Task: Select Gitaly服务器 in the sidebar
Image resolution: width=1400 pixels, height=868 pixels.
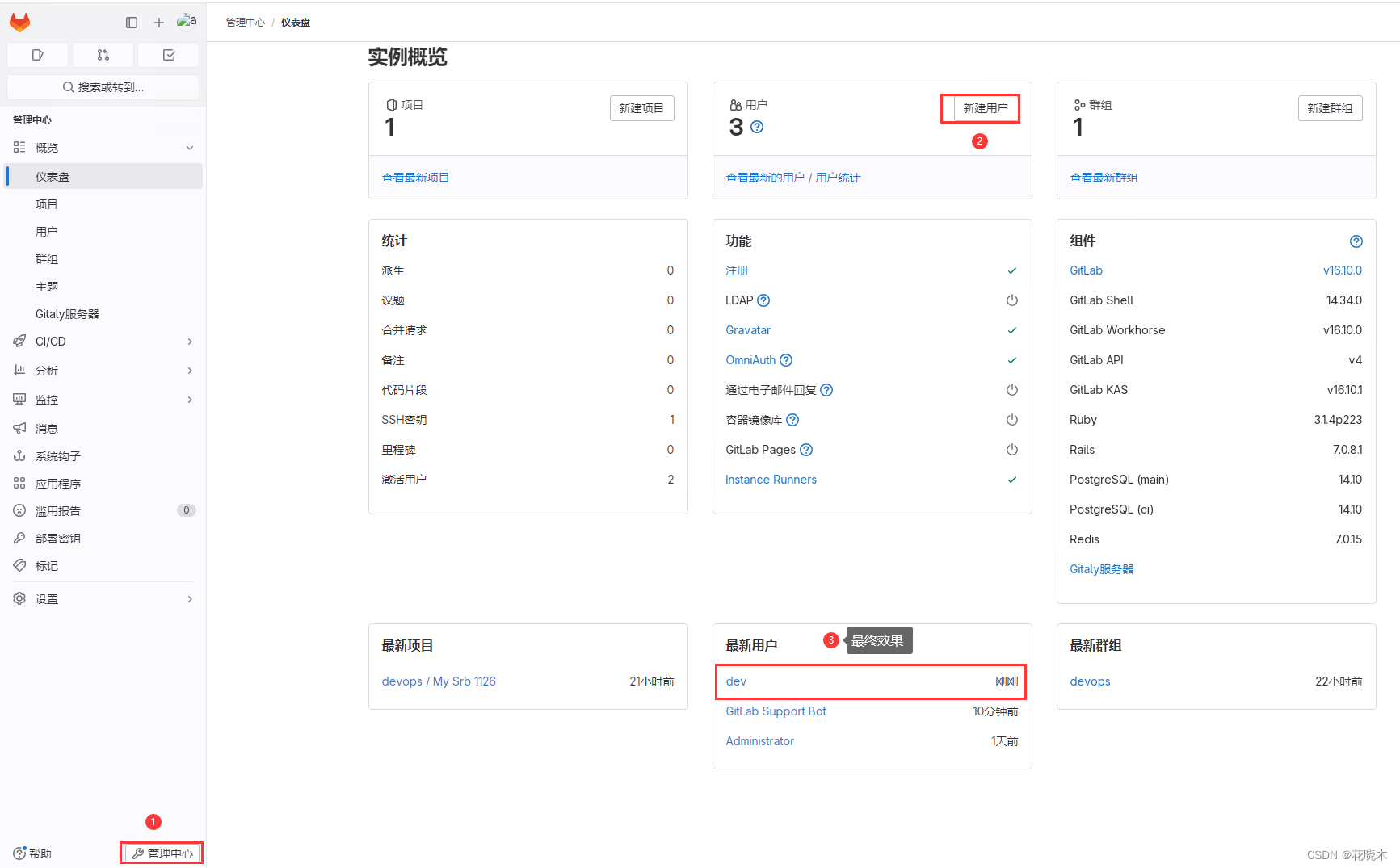Action: tap(103, 314)
